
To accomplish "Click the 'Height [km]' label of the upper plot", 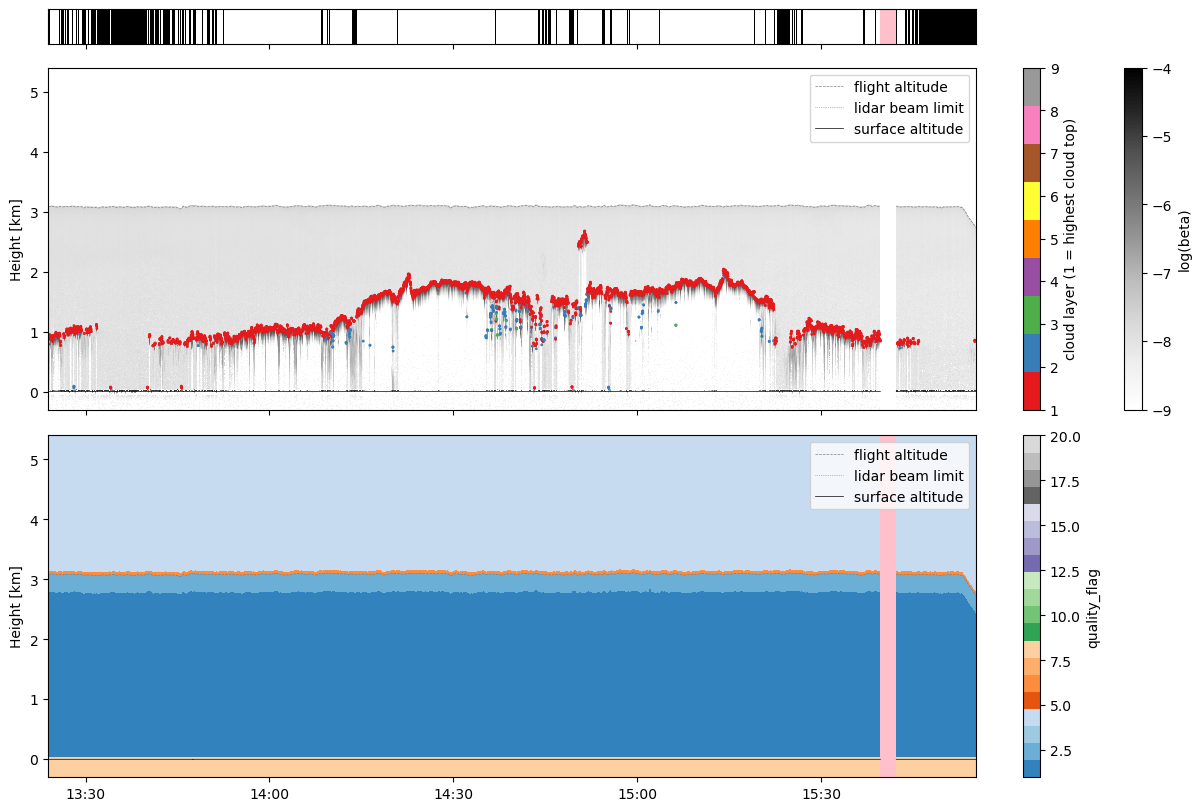I will coord(17,239).
